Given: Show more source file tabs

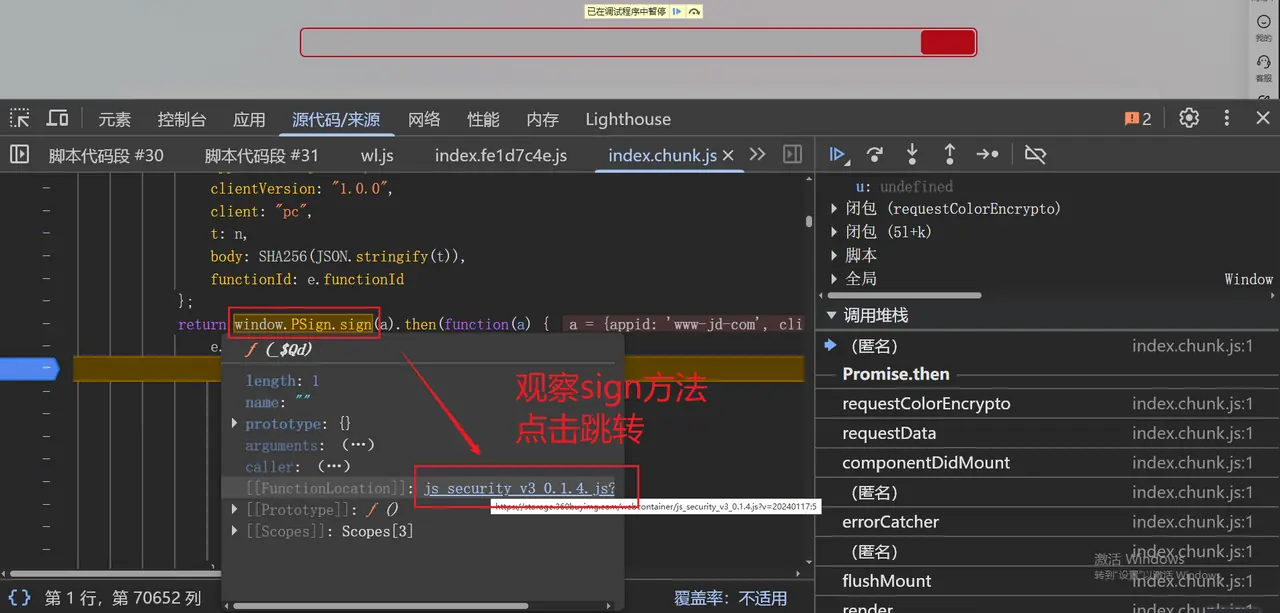Looking at the screenshot, I should tap(757, 155).
